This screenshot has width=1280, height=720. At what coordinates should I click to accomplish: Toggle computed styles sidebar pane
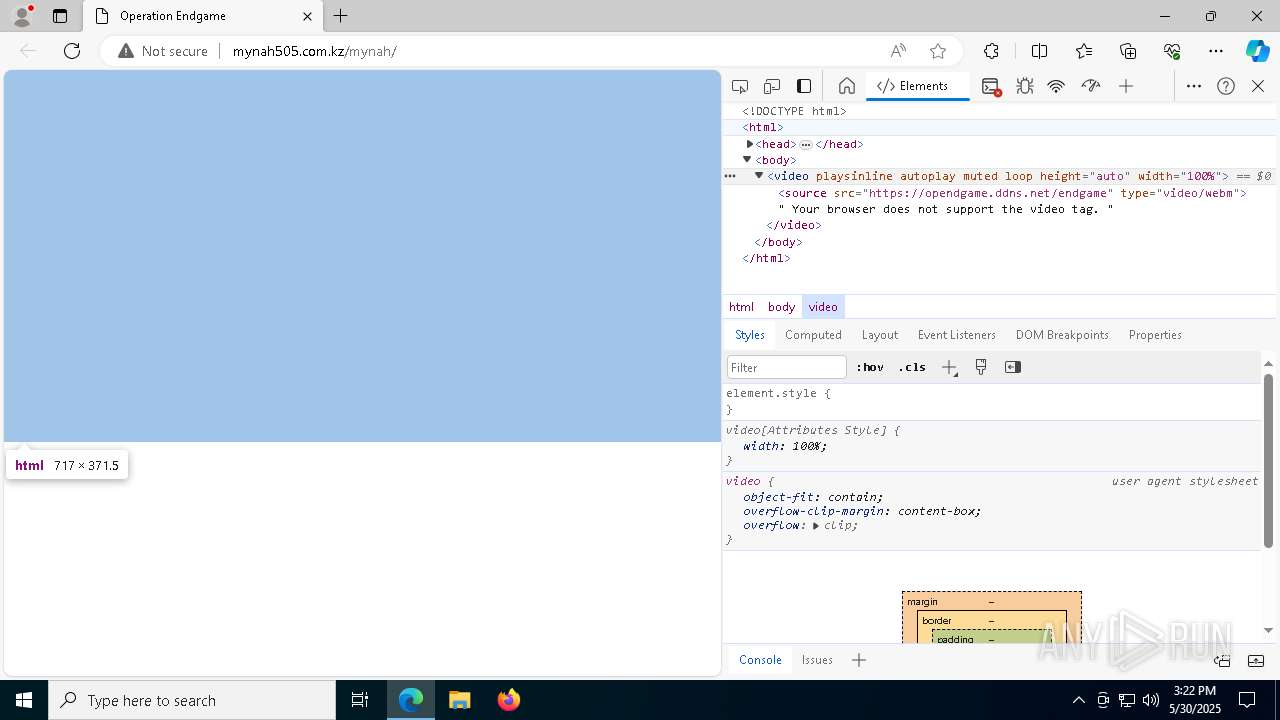coord(1013,367)
